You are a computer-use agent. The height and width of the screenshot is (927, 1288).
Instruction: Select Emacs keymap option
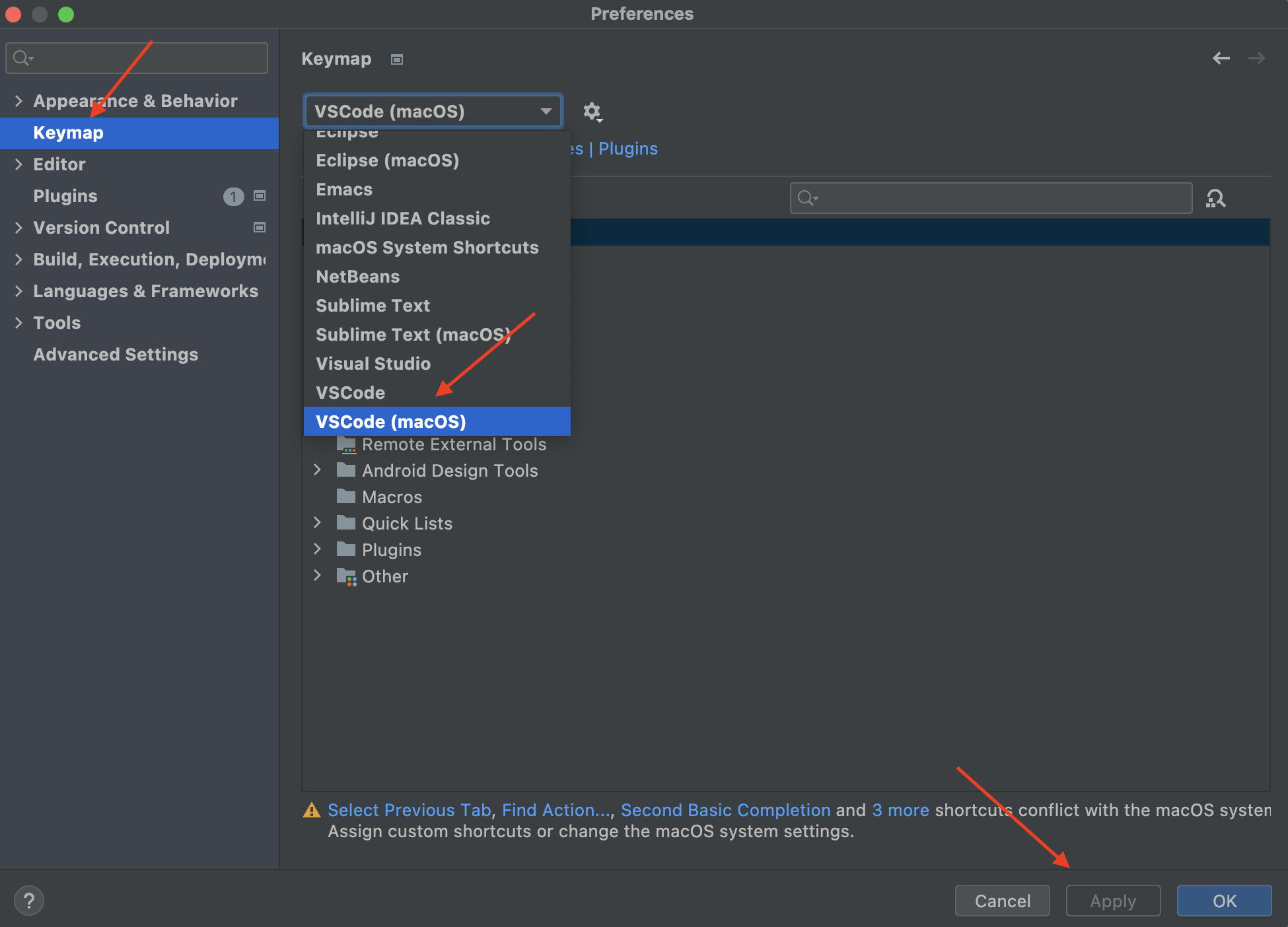coord(437,189)
